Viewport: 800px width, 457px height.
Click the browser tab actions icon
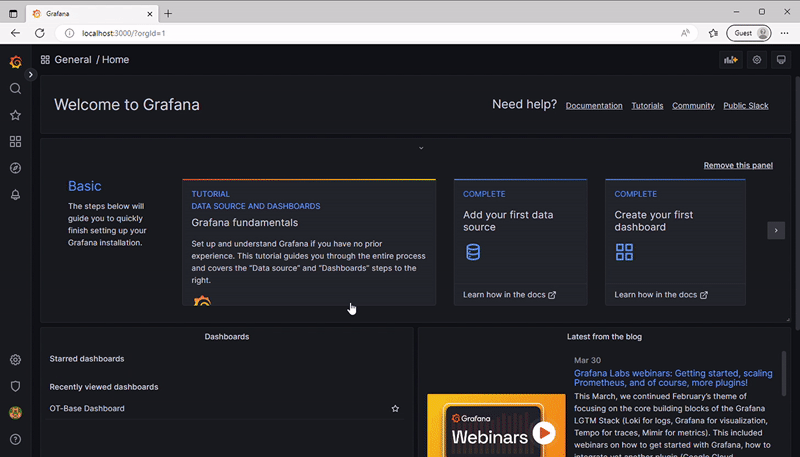click(x=13, y=14)
